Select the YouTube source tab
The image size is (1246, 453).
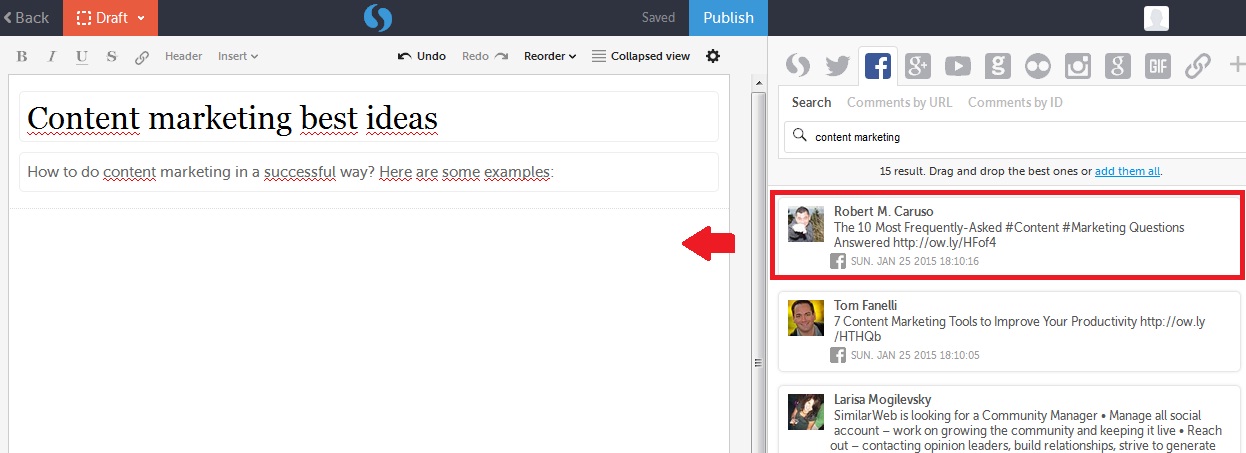pyautogui.click(x=958, y=66)
